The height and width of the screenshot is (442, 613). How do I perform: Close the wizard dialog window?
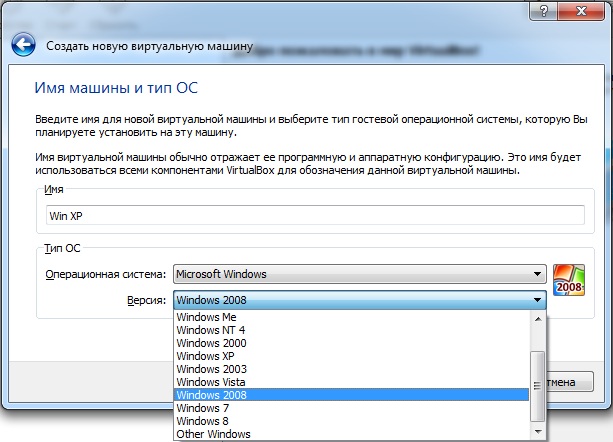pyautogui.click(x=581, y=11)
